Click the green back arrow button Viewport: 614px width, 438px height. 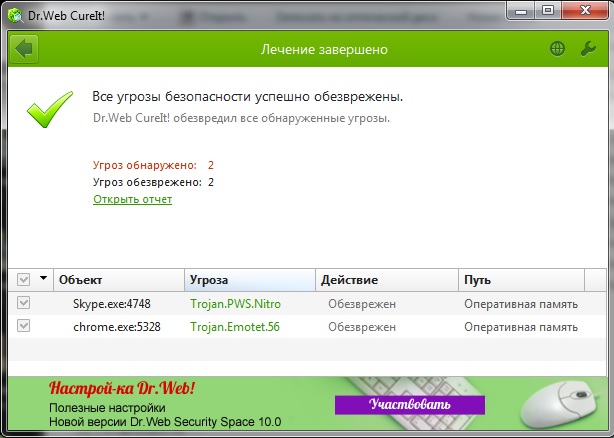(24, 49)
